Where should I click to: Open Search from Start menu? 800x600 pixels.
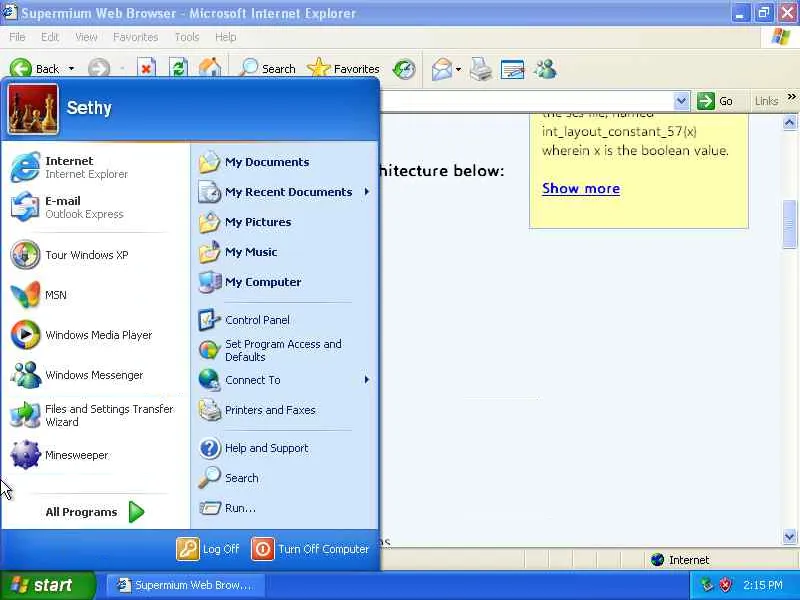(x=284, y=478)
